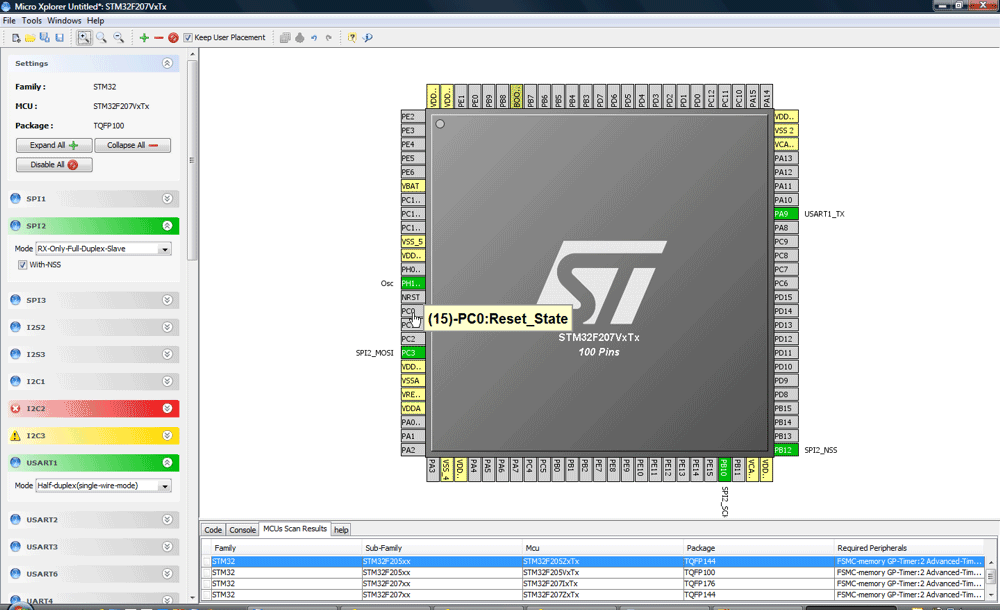Screen dimensions: 1000x610
Task: Click the New project toolbar icon
Action: 16,38
